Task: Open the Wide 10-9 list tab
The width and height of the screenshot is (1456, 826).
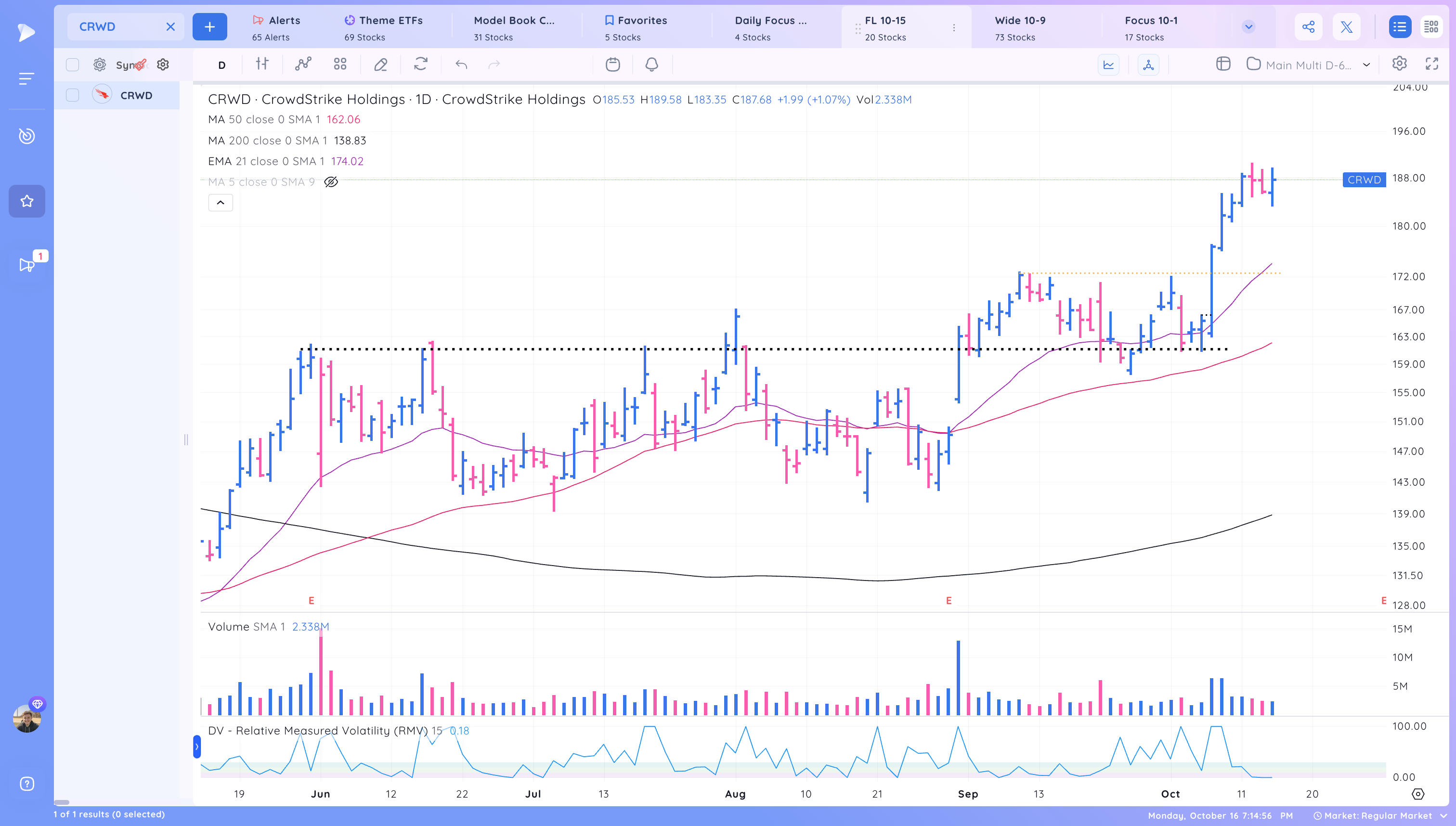Action: tap(1020, 28)
